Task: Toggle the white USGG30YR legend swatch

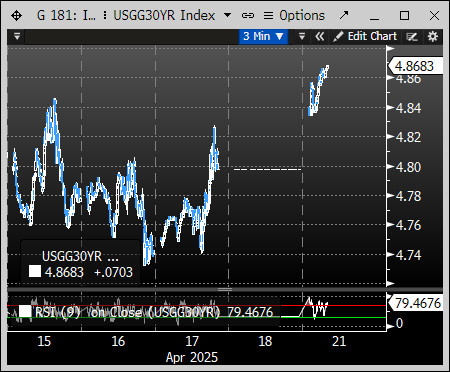Action: tap(35, 271)
